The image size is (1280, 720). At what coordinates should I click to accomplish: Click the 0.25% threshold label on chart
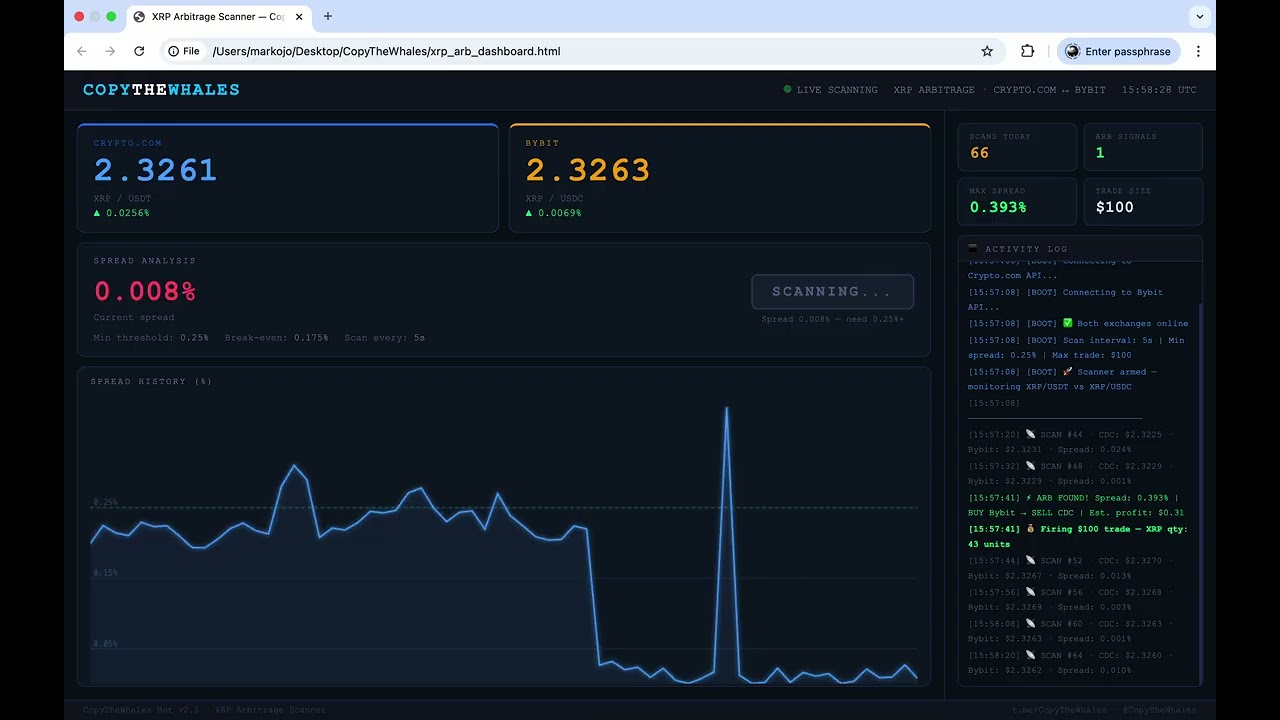pyautogui.click(x=105, y=502)
